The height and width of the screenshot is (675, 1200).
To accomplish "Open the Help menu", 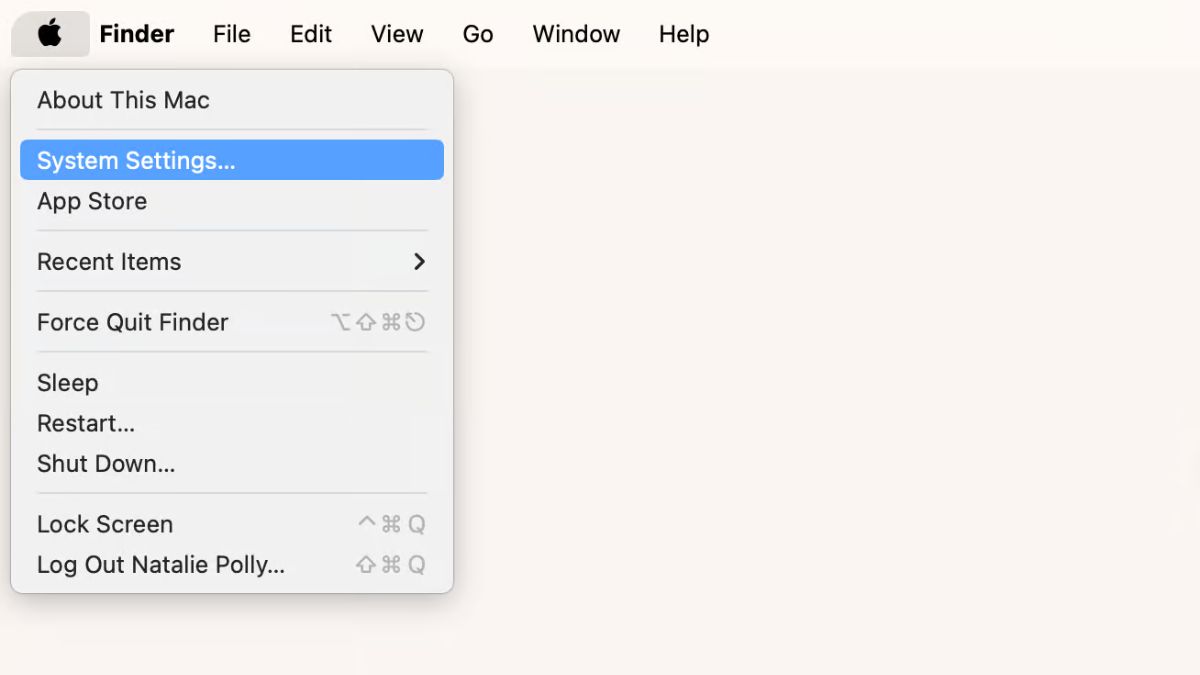I will pos(684,34).
